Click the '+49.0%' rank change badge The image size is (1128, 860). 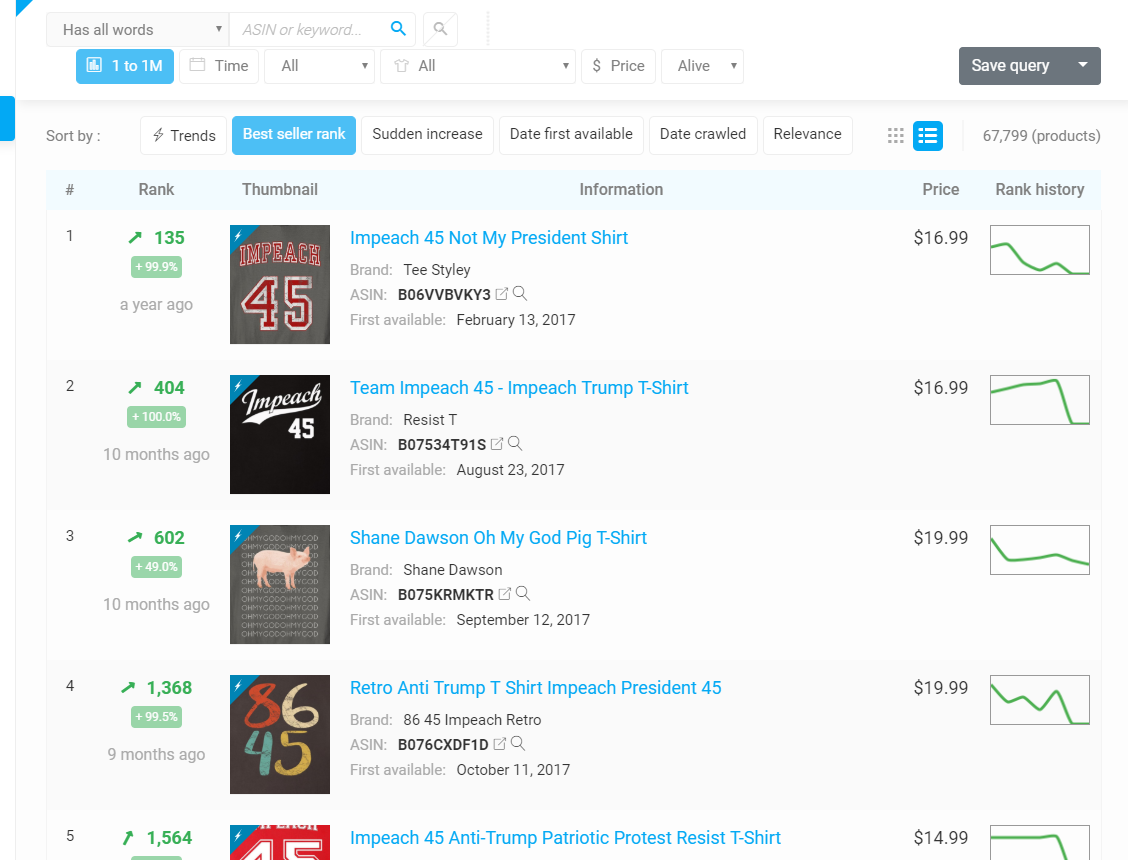[156, 567]
